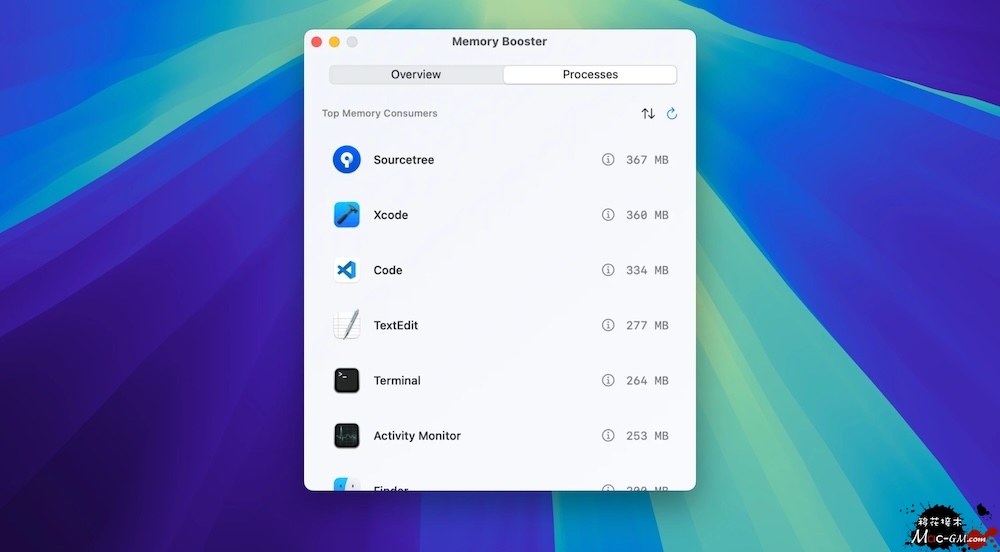Screen dimensions: 1000x552
Task: Click the Sourcetree app icon
Action: click(346, 160)
